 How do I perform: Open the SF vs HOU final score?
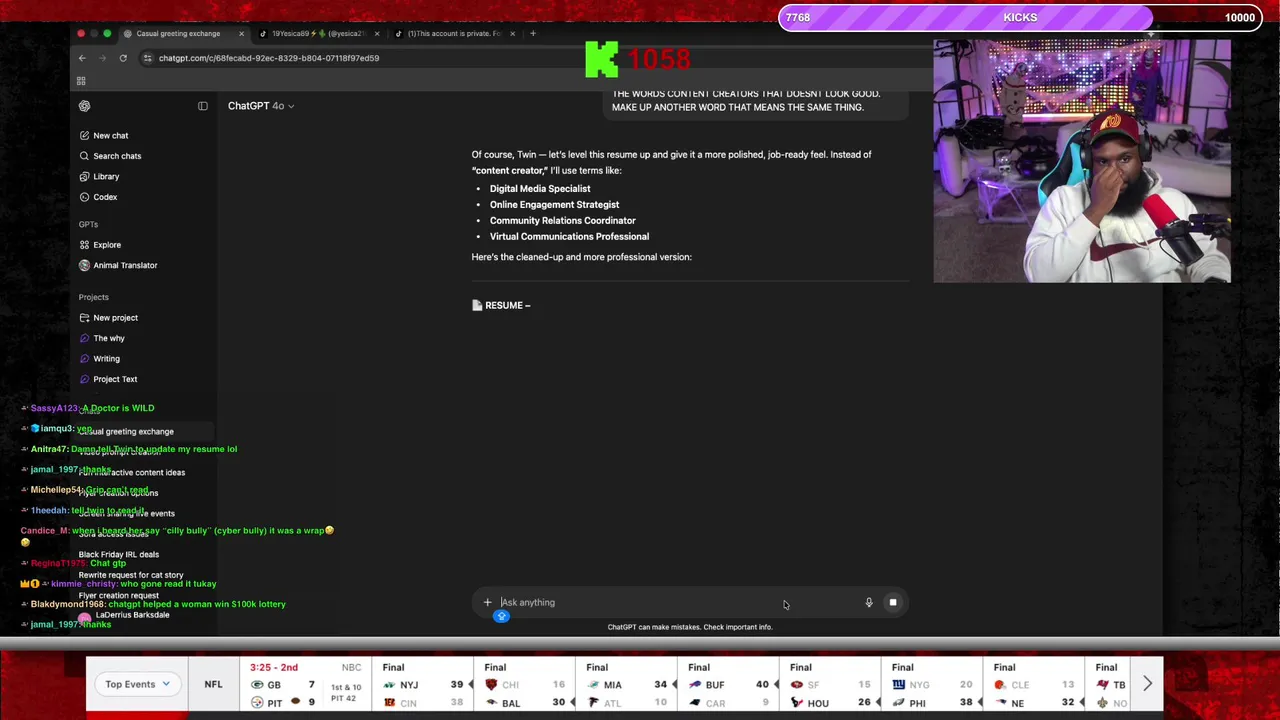coord(831,685)
